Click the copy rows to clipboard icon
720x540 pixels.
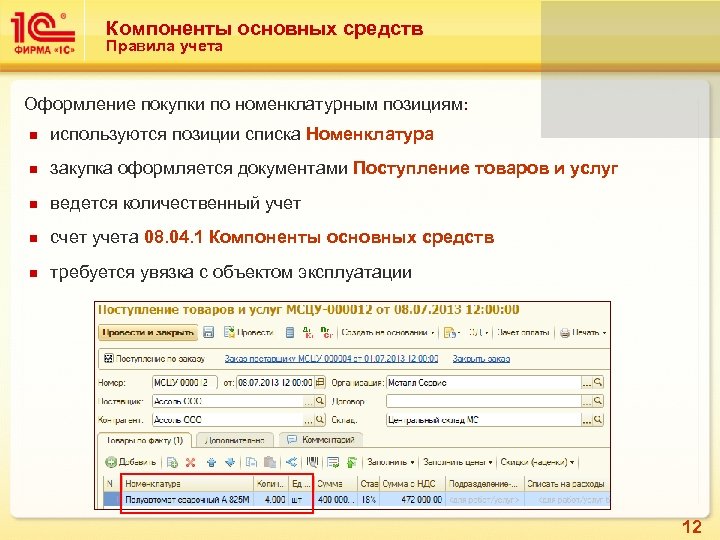click(x=251, y=462)
